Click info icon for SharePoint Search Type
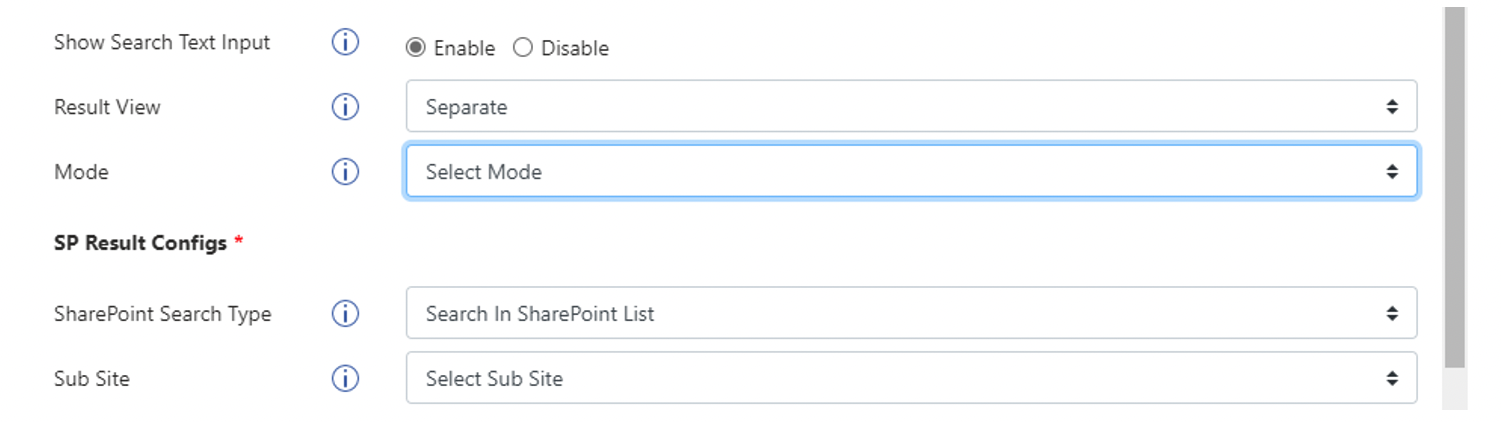 [x=345, y=314]
